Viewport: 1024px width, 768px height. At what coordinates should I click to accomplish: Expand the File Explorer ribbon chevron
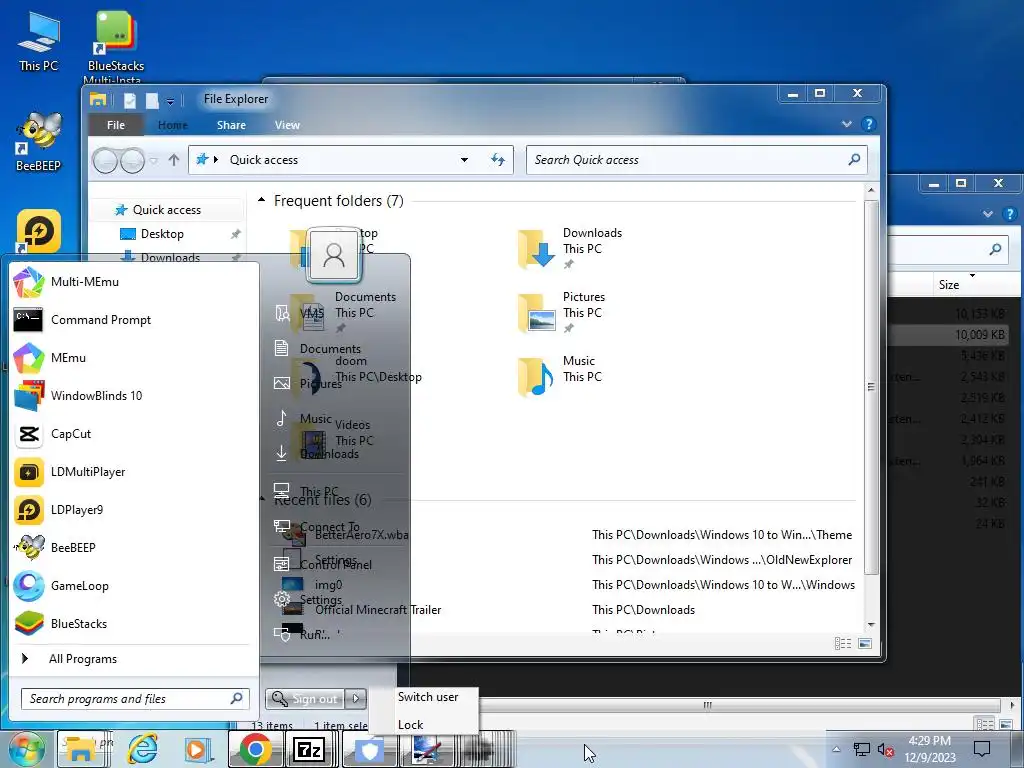(847, 124)
